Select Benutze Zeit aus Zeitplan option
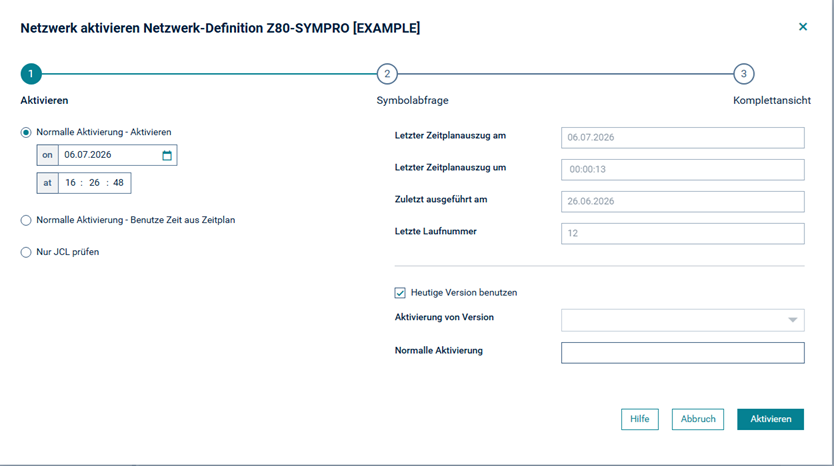This screenshot has width=834, height=466. 26,220
